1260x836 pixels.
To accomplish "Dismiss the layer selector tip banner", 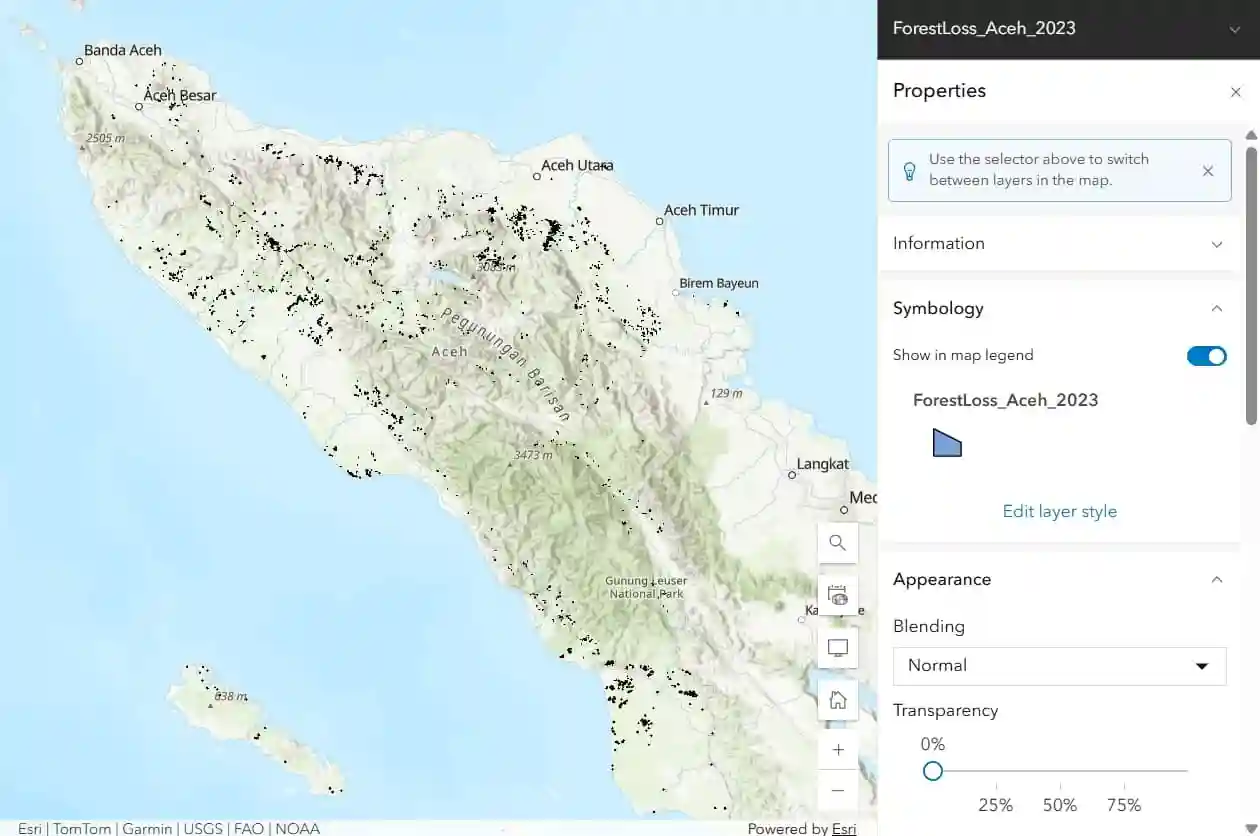I will [1207, 170].
